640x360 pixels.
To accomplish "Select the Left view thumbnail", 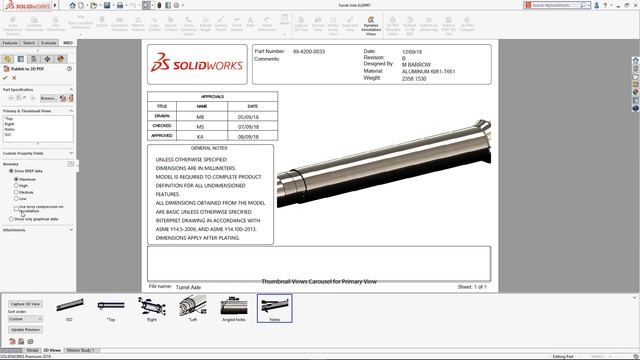I will 193,308.
